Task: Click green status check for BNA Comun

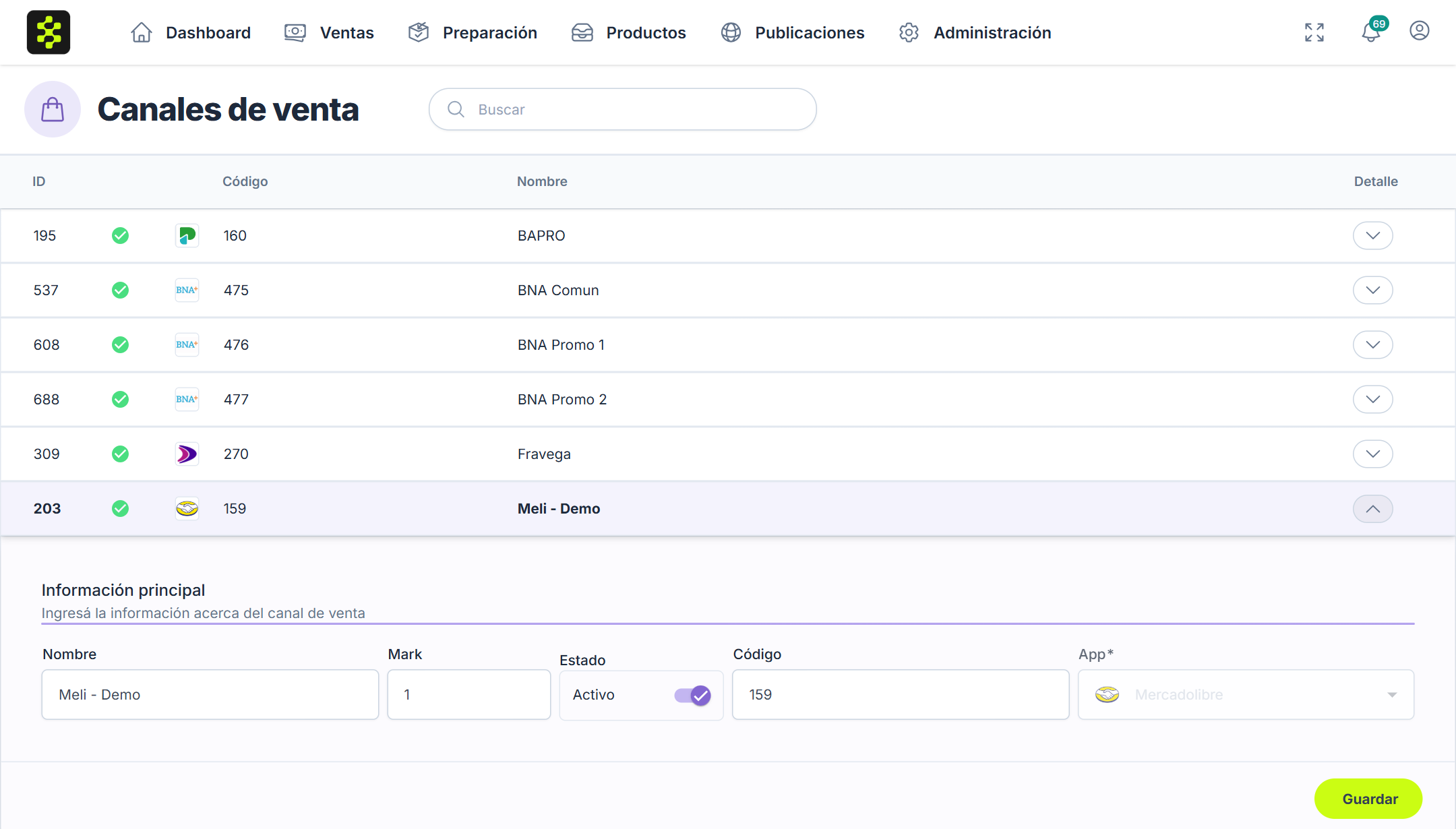Action: (x=120, y=290)
